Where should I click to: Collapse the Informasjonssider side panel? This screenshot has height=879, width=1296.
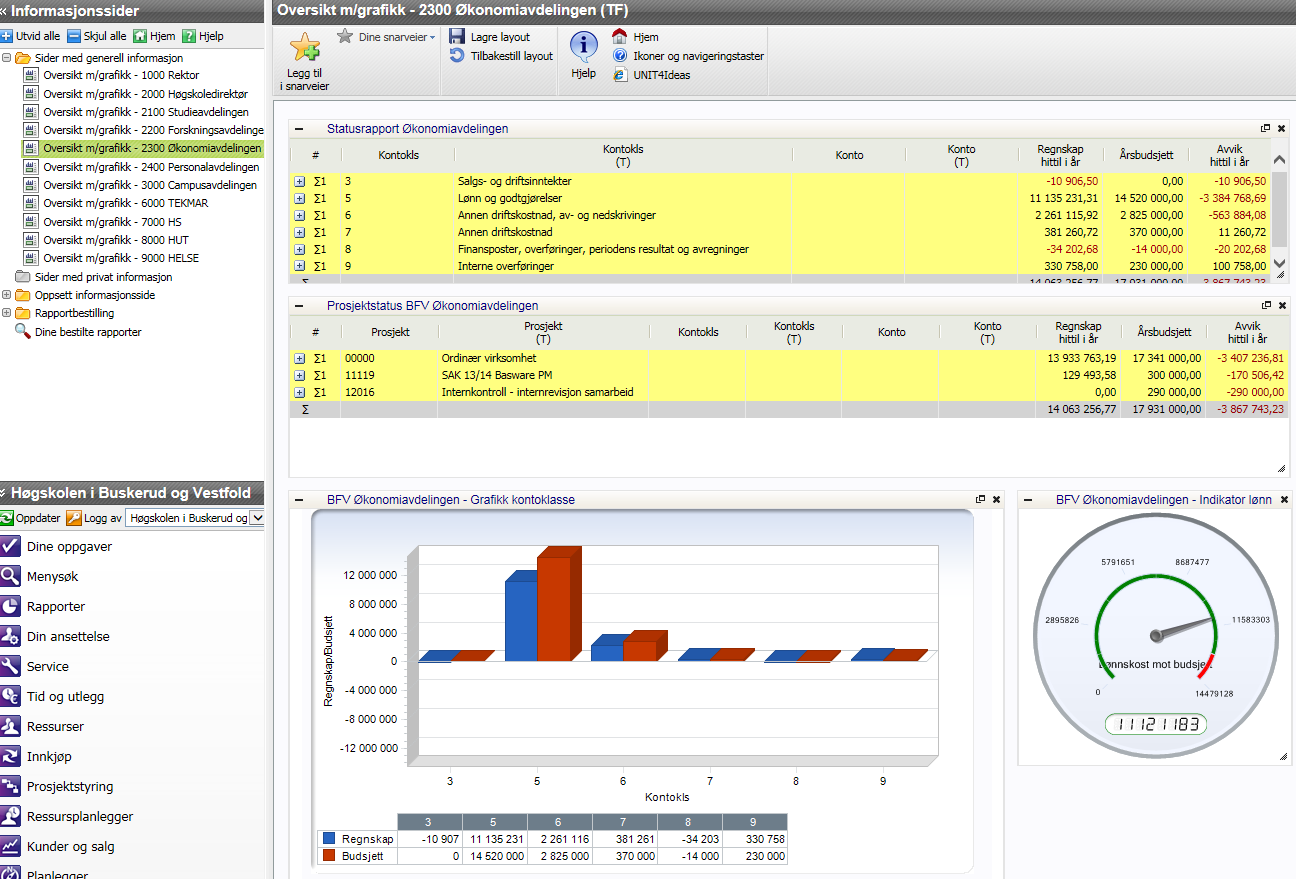click(x=5, y=11)
